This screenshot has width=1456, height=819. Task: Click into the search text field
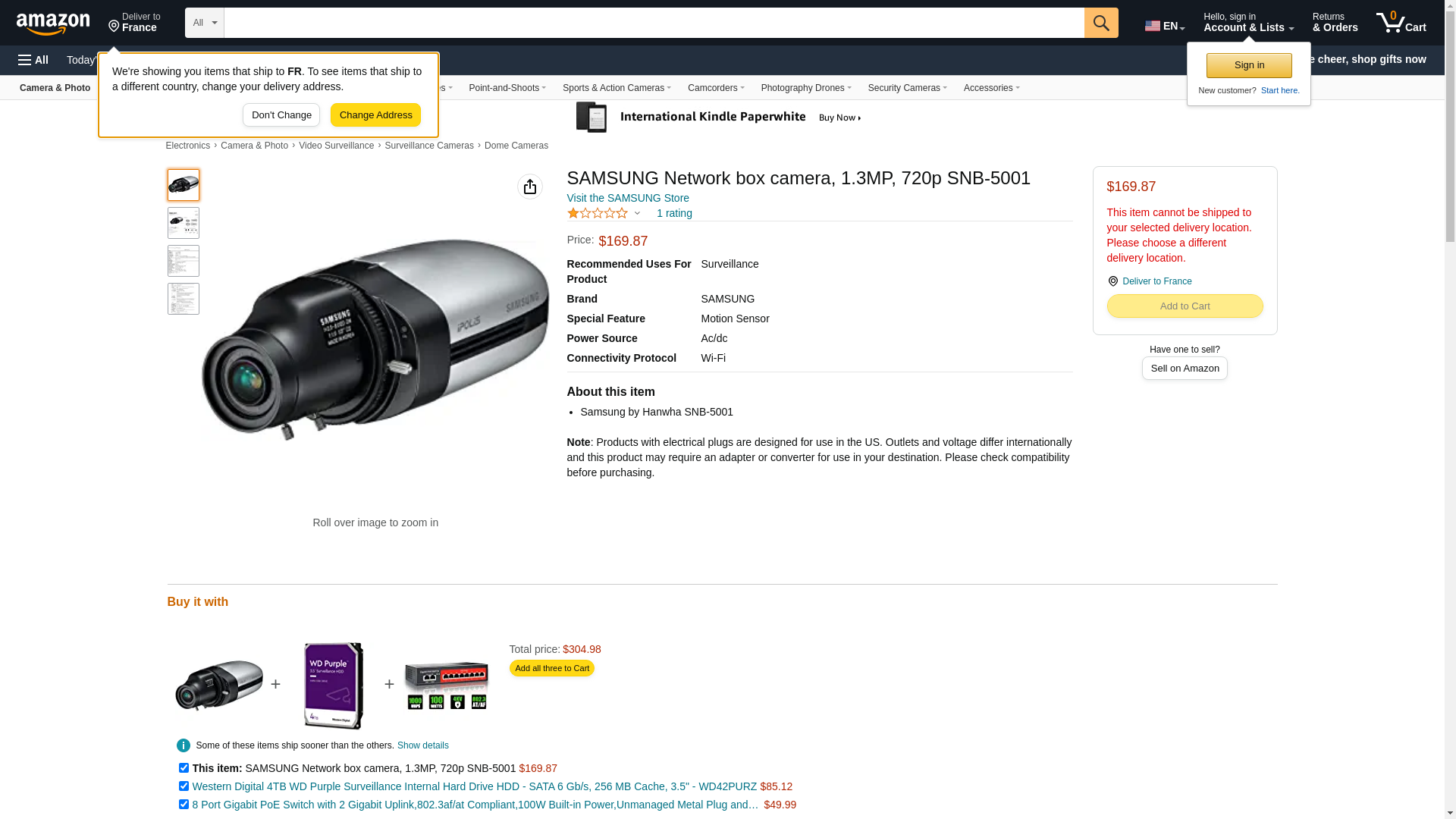click(653, 23)
